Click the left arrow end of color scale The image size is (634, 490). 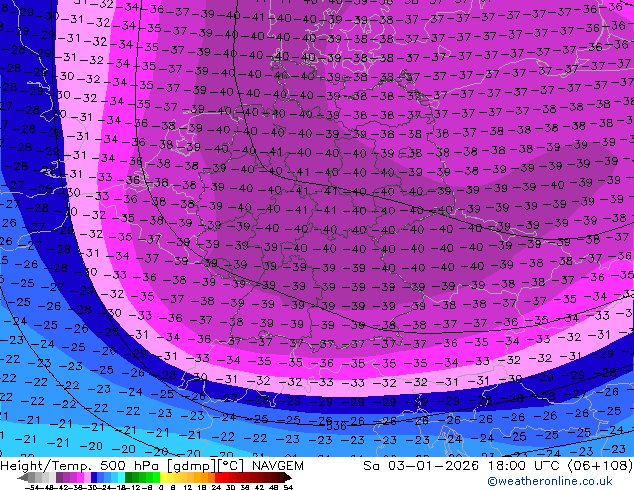click(x=23, y=477)
